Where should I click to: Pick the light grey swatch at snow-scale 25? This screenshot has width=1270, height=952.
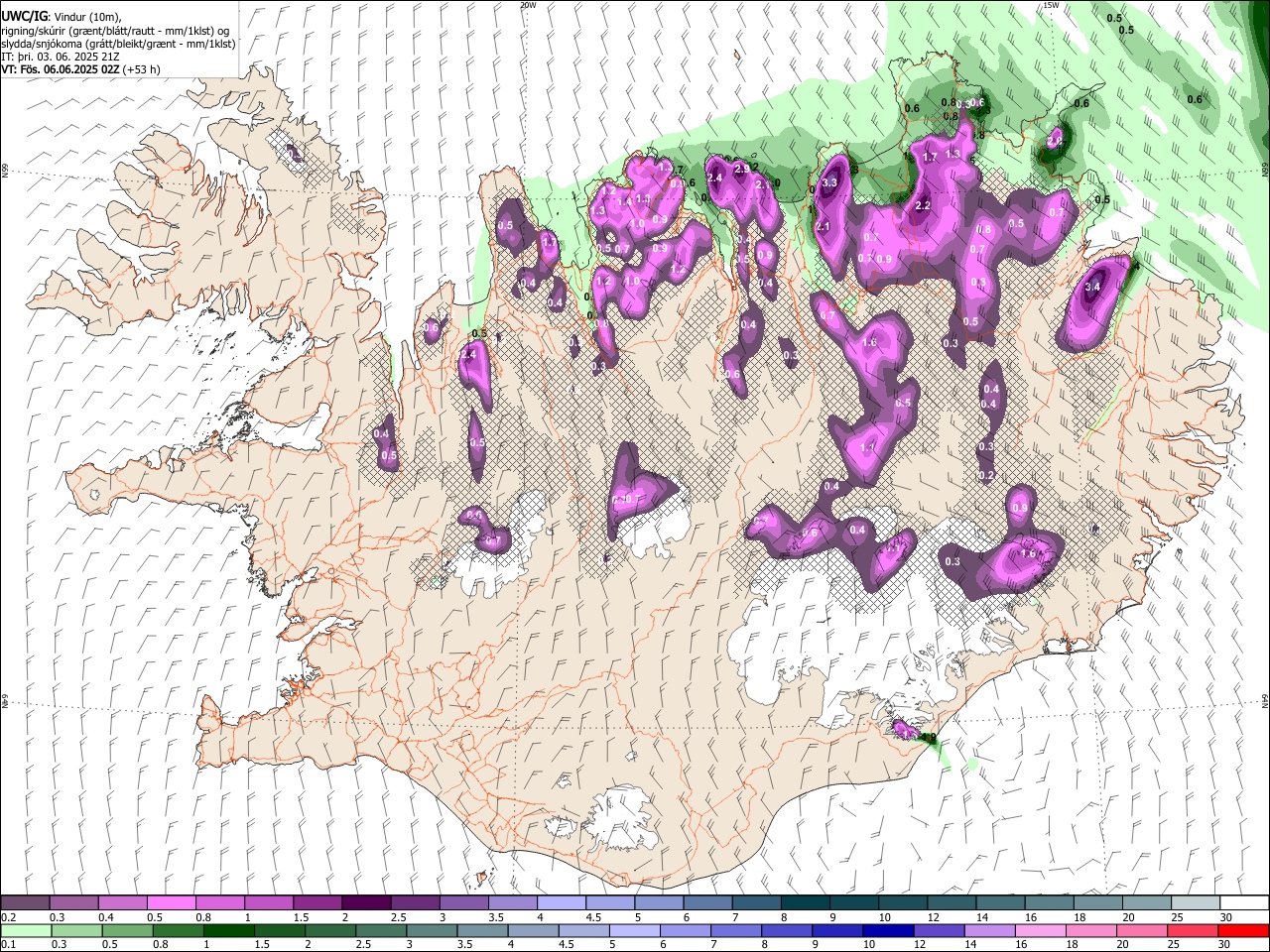(1194, 903)
